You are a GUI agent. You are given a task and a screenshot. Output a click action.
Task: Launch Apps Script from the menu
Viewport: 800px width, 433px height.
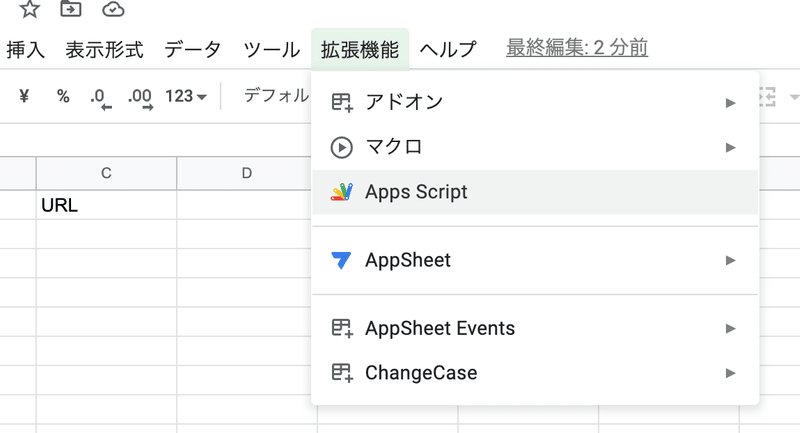point(535,192)
